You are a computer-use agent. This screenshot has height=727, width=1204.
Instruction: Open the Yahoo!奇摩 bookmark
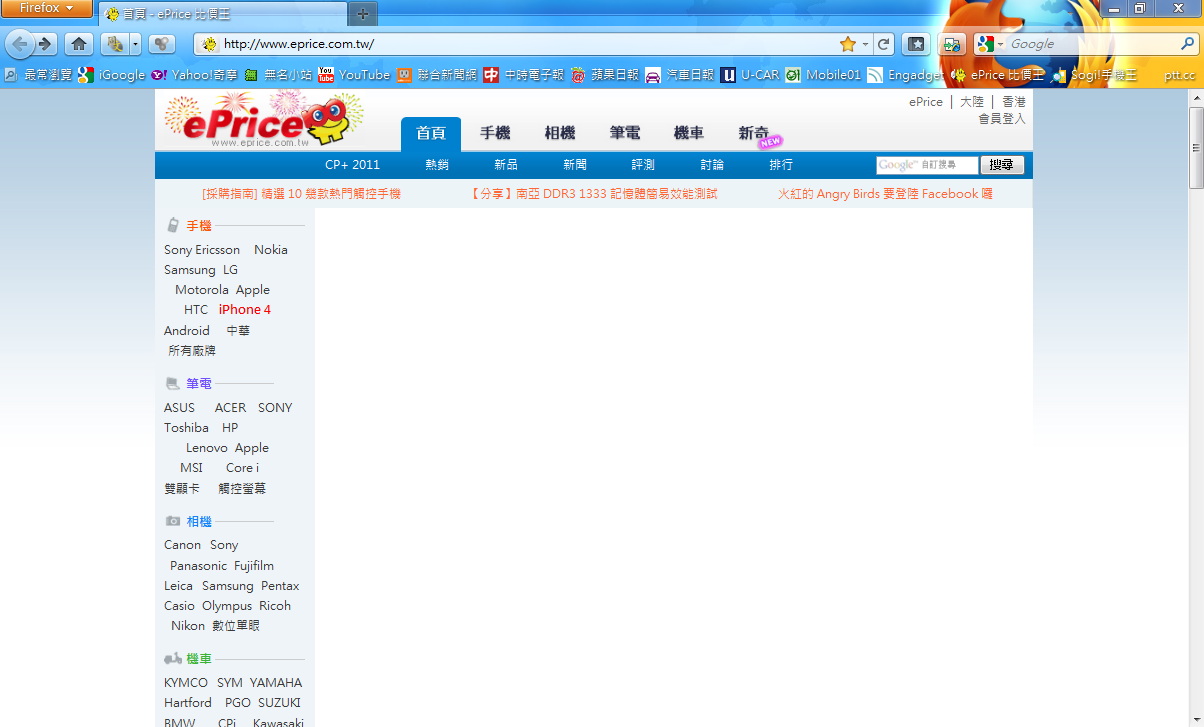[x=194, y=75]
